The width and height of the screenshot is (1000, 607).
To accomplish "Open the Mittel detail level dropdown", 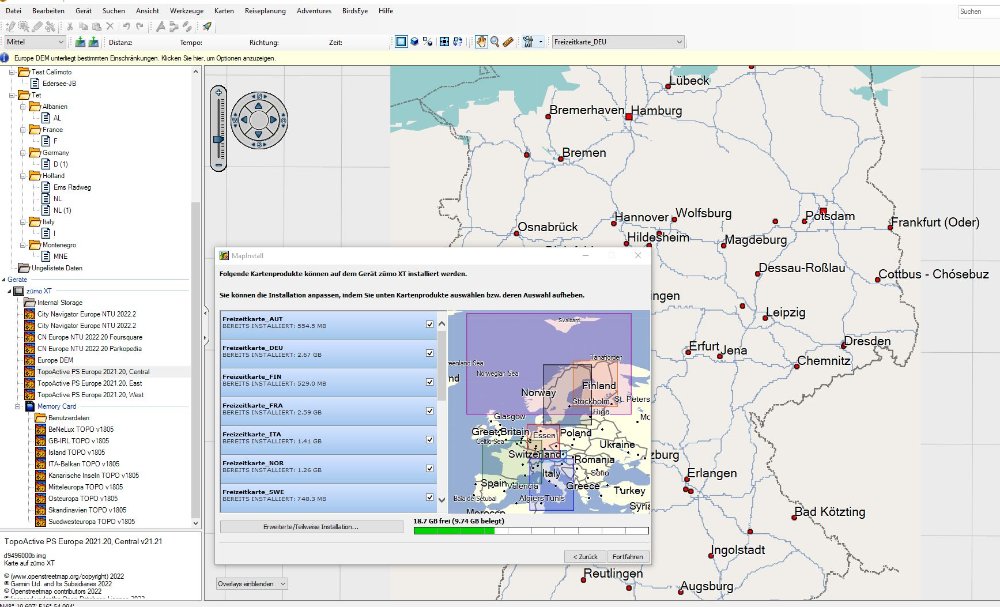I will (62, 42).
